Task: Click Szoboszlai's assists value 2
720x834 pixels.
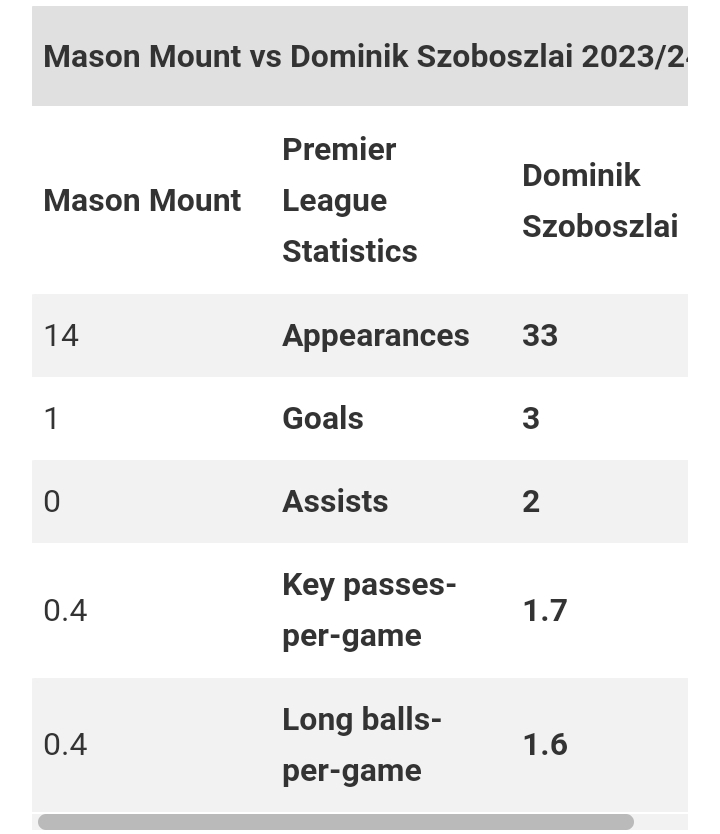Action: pos(531,502)
